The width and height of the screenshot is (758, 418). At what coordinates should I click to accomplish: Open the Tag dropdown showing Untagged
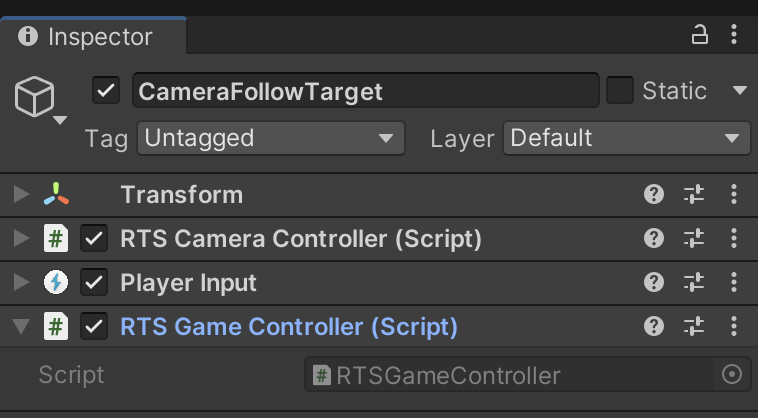click(x=270, y=138)
